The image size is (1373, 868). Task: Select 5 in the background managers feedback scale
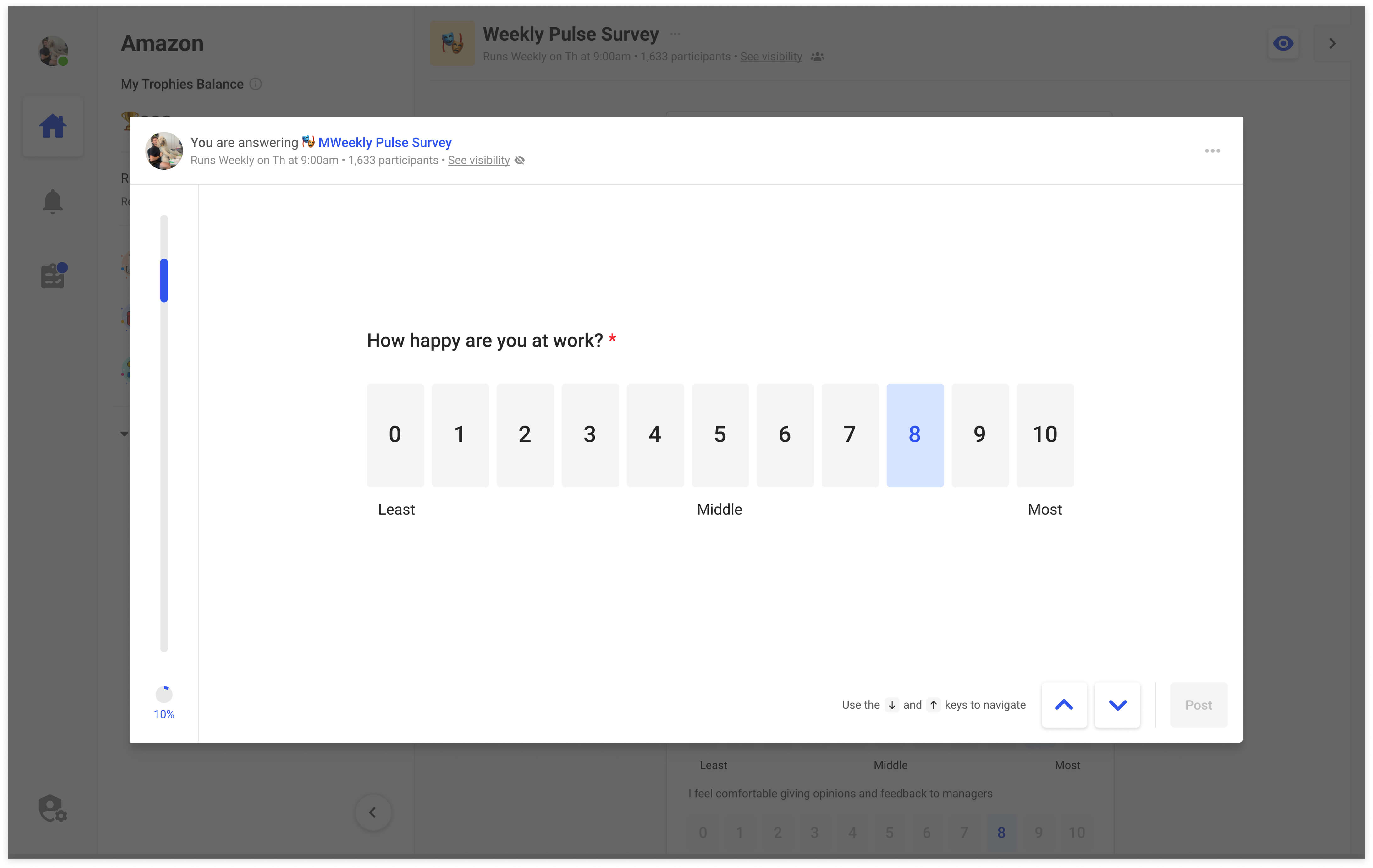pos(890,833)
